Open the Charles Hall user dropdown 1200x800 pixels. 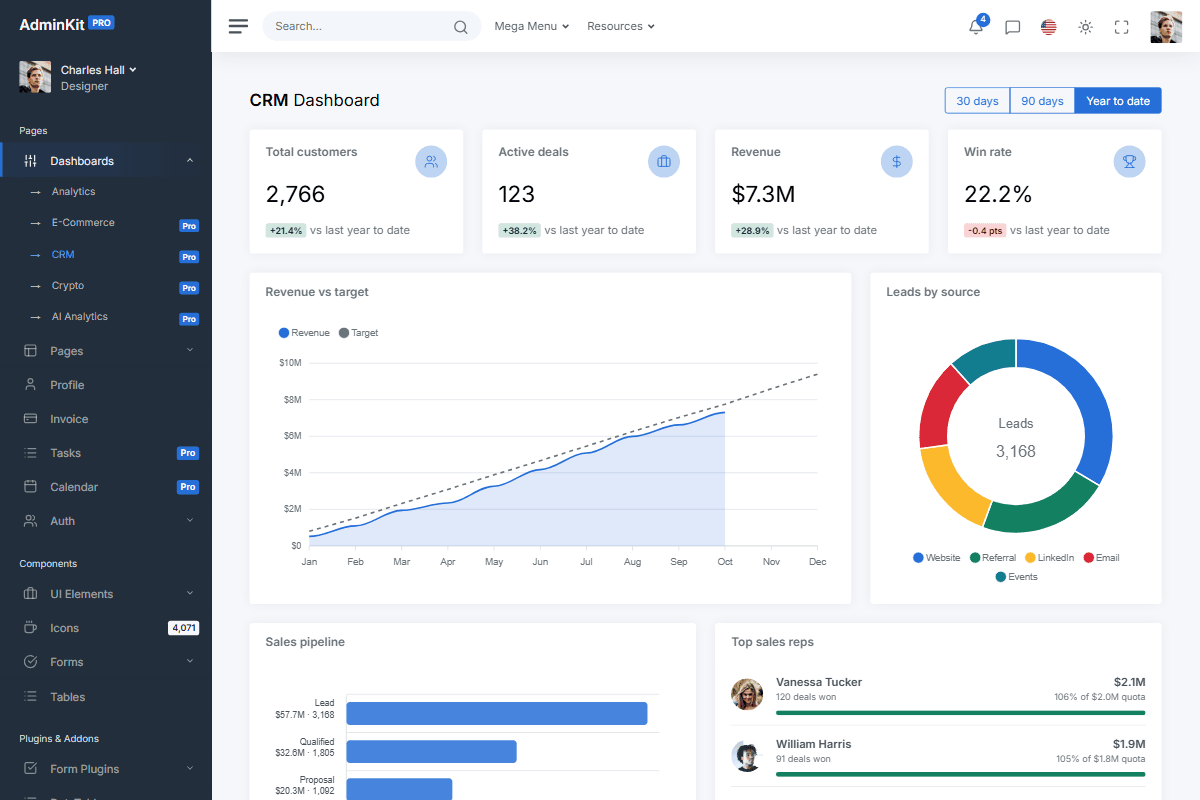[x=98, y=70]
